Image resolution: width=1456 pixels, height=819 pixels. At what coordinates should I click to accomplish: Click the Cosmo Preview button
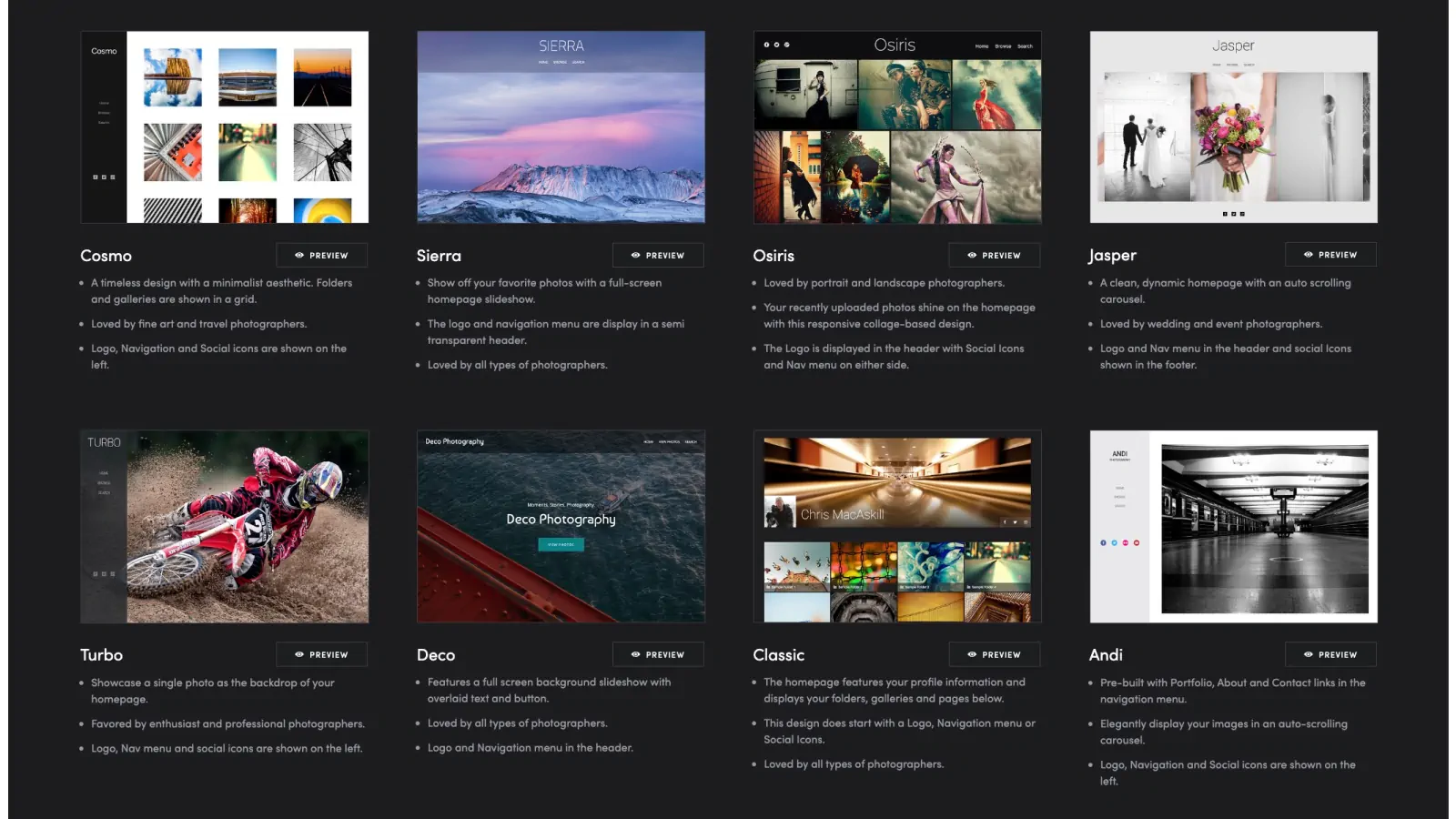click(x=321, y=255)
